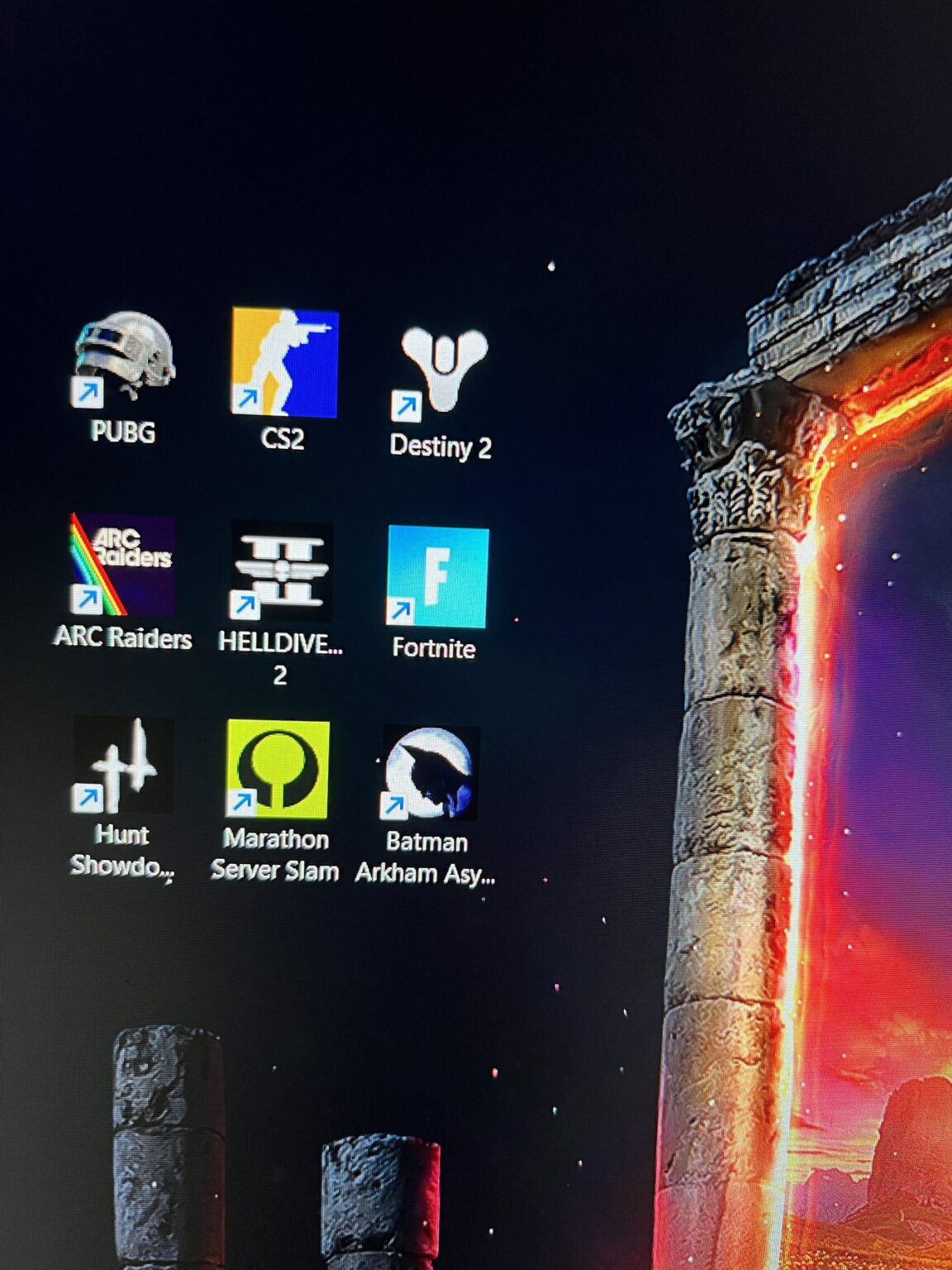952x1270 pixels.
Task: Launch Batman Arkham Asylum
Action: [x=430, y=773]
